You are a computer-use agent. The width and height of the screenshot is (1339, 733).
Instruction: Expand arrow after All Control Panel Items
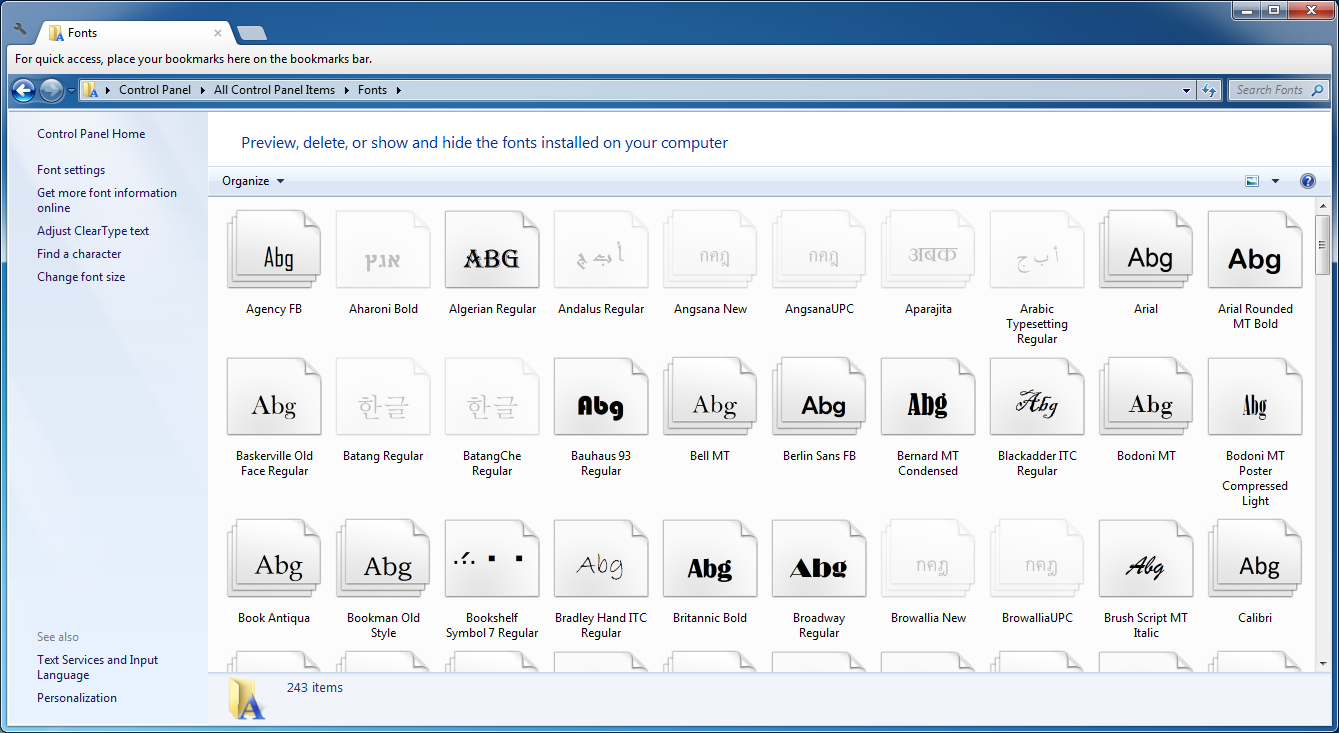(347, 90)
